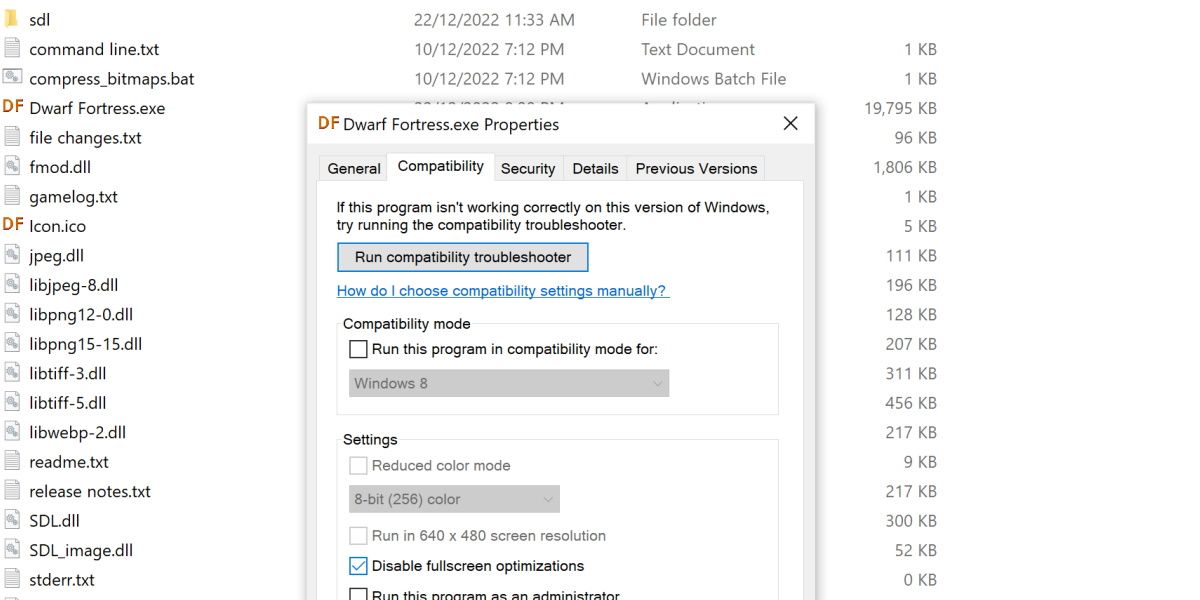Open How do I choose compatibility settings manually link
The height and width of the screenshot is (600, 1200).
click(503, 291)
